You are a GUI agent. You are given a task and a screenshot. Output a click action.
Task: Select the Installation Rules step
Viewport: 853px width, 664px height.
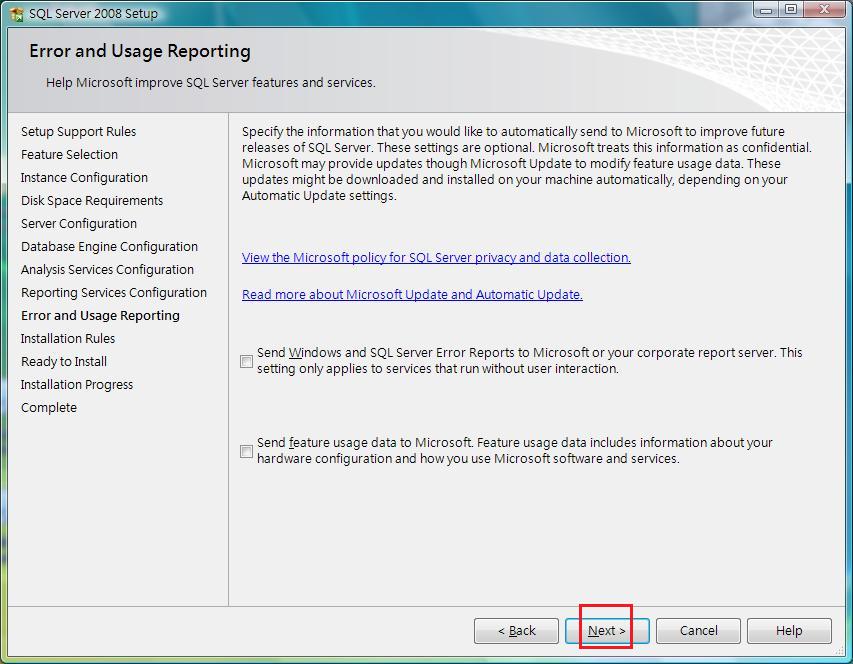click(68, 339)
